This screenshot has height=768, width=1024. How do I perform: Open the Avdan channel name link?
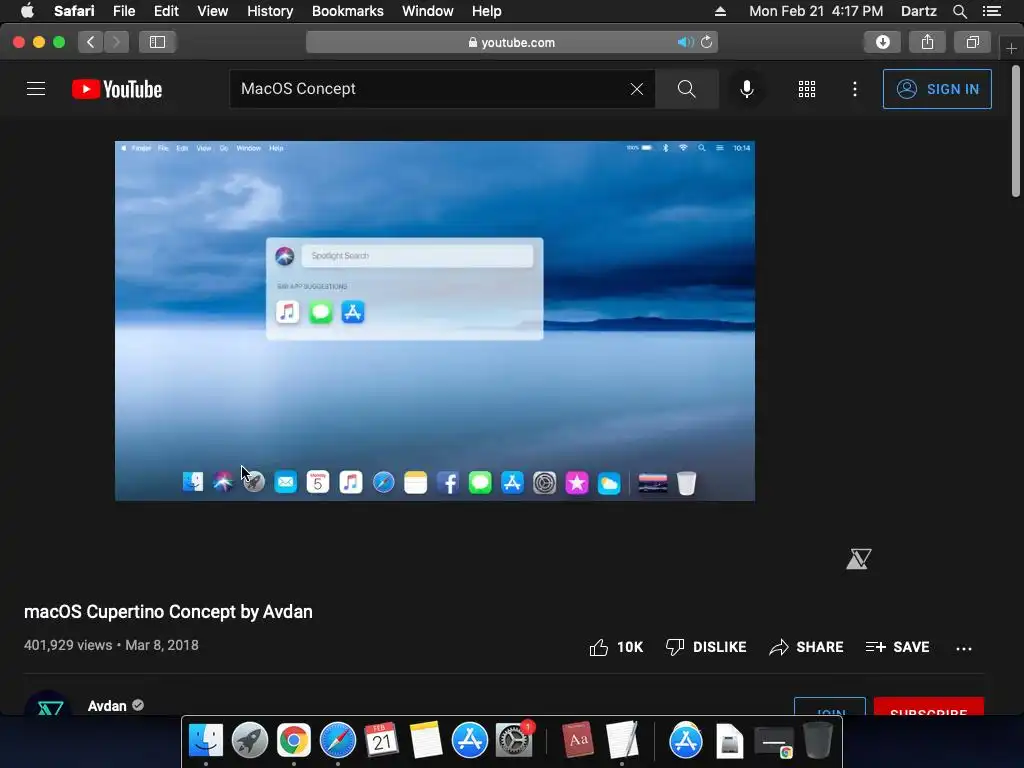107,706
